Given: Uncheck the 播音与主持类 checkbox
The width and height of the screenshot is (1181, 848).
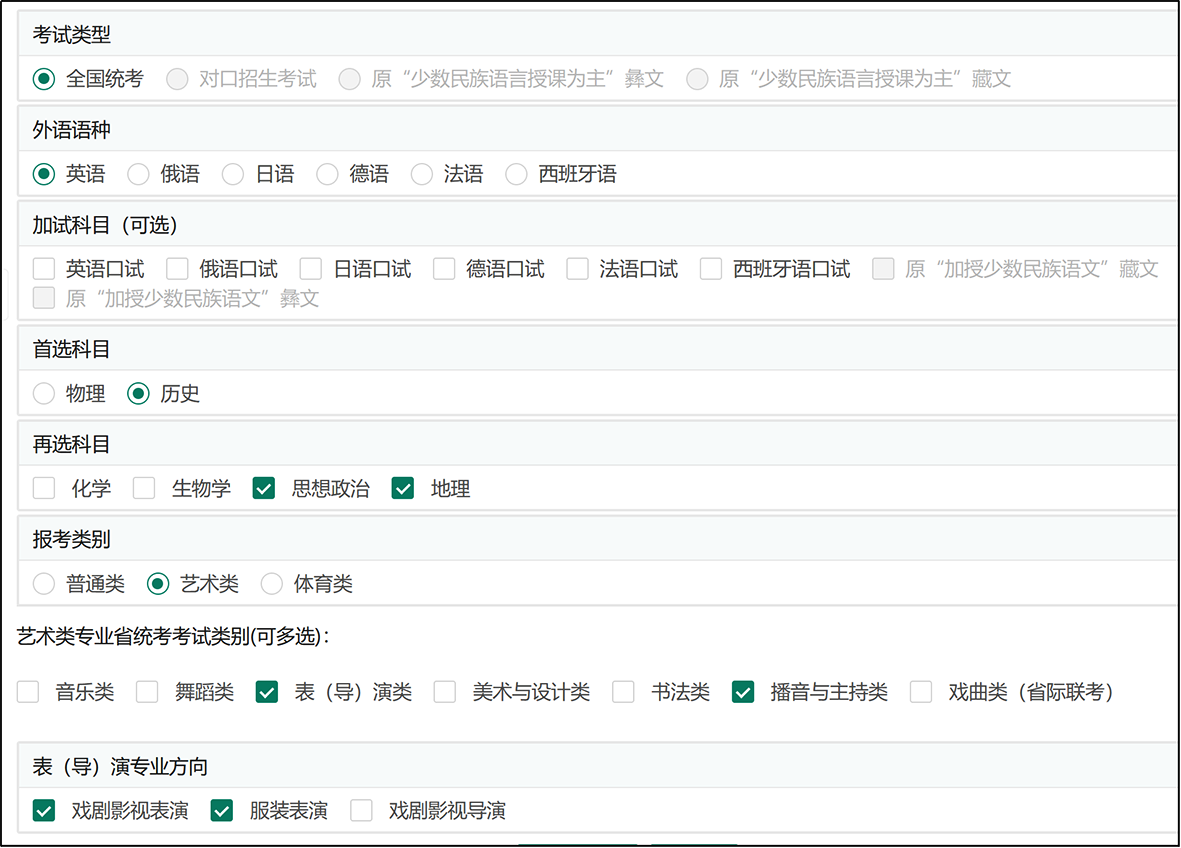Looking at the screenshot, I should 743,692.
